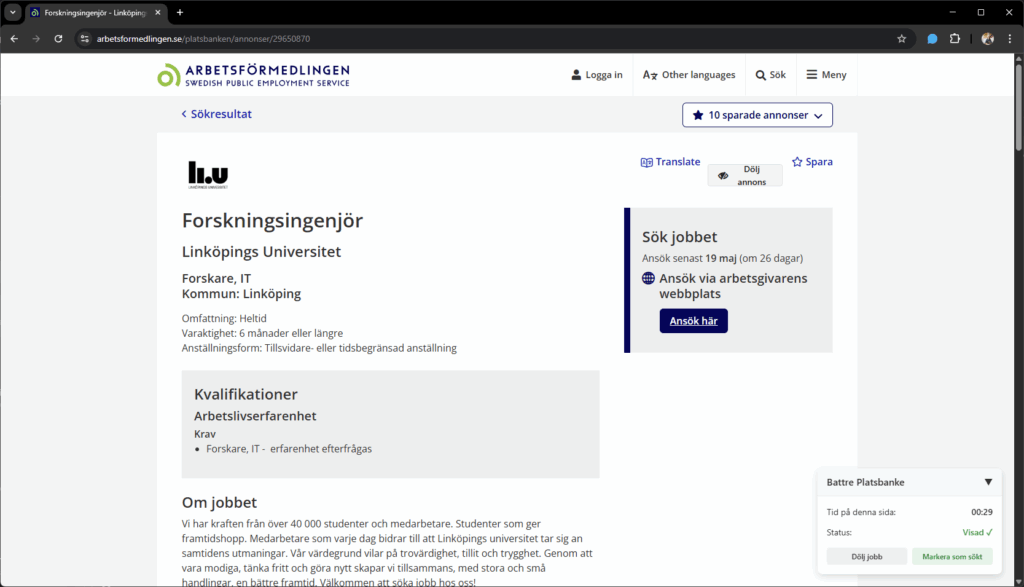Save the ad with Spara star
This screenshot has height=587, width=1024.
click(x=812, y=162)
